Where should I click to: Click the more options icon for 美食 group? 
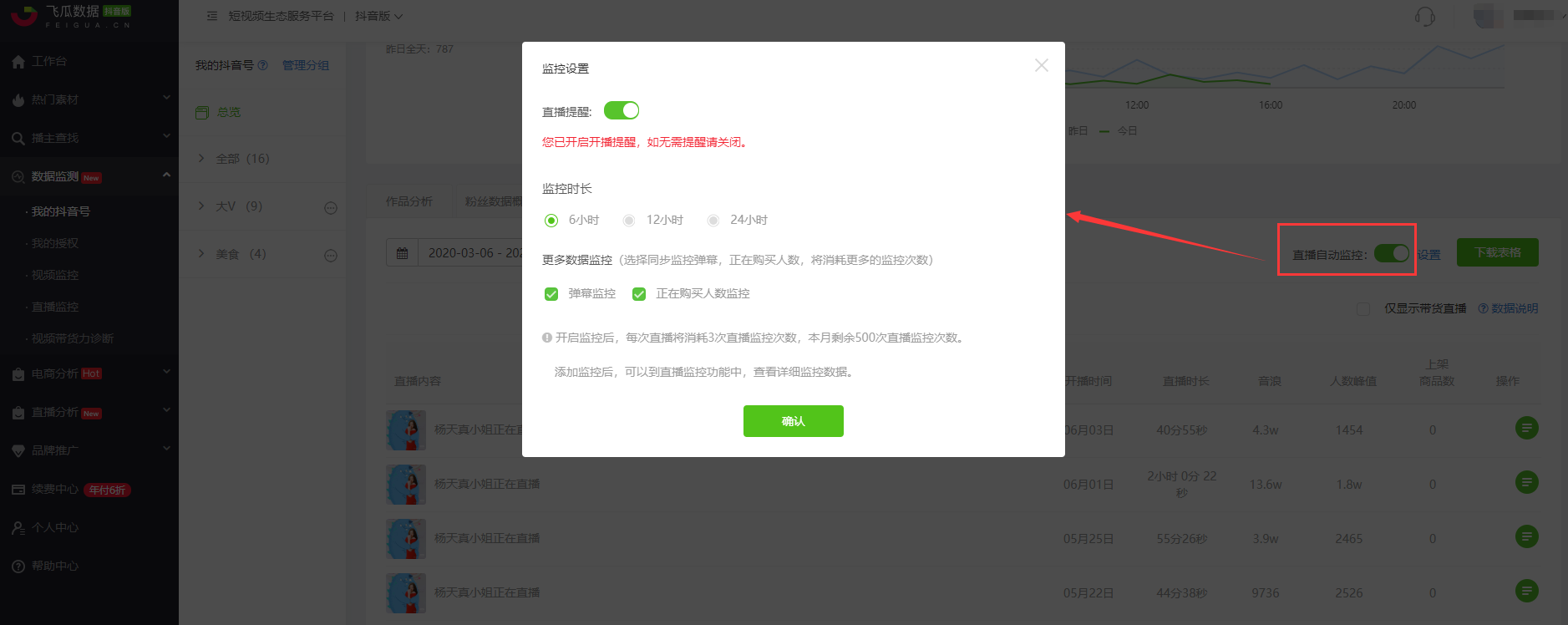[x=331, y=256]
